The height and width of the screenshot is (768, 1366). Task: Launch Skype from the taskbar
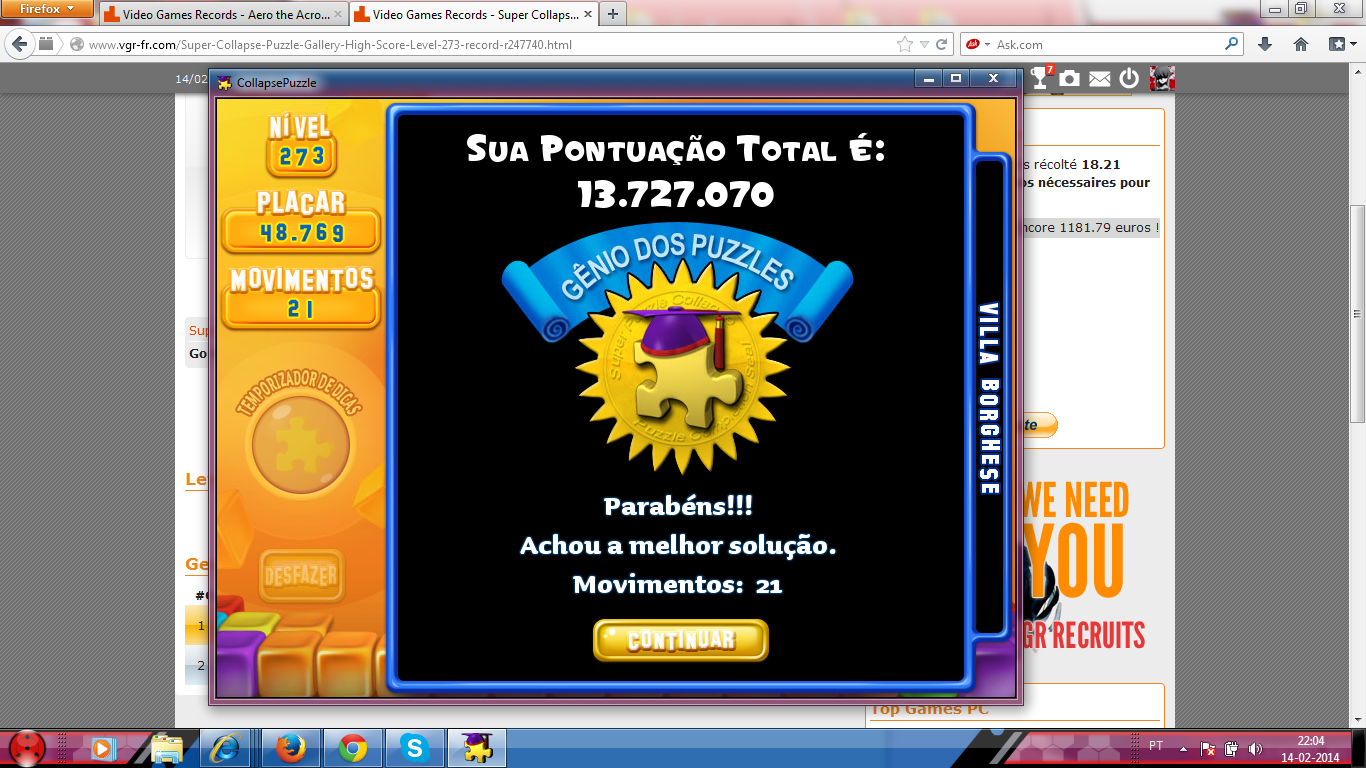(x=412, y=748)
